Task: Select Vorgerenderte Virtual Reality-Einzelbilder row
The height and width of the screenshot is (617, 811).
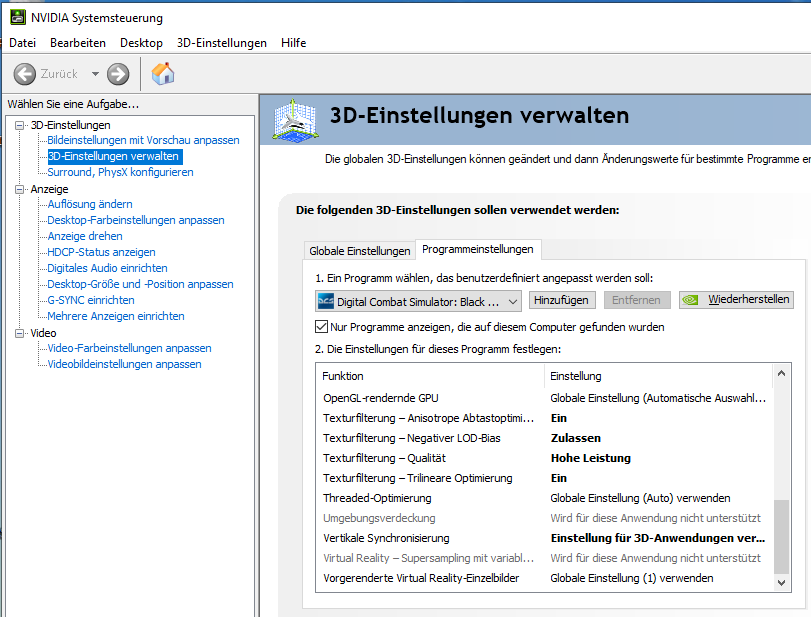Action: [x=545, y=578]
